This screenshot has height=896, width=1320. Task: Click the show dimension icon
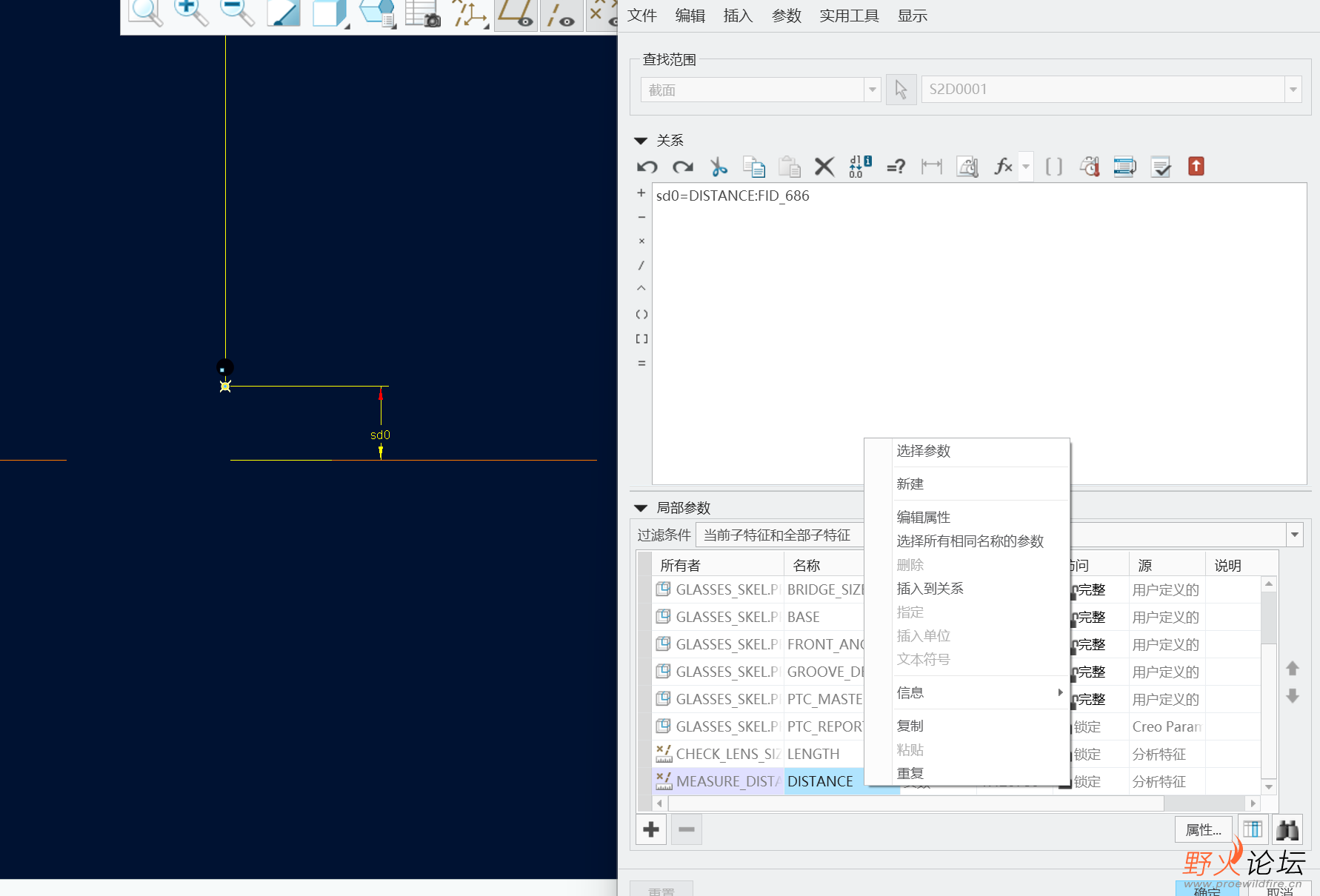tap(932, 167)
